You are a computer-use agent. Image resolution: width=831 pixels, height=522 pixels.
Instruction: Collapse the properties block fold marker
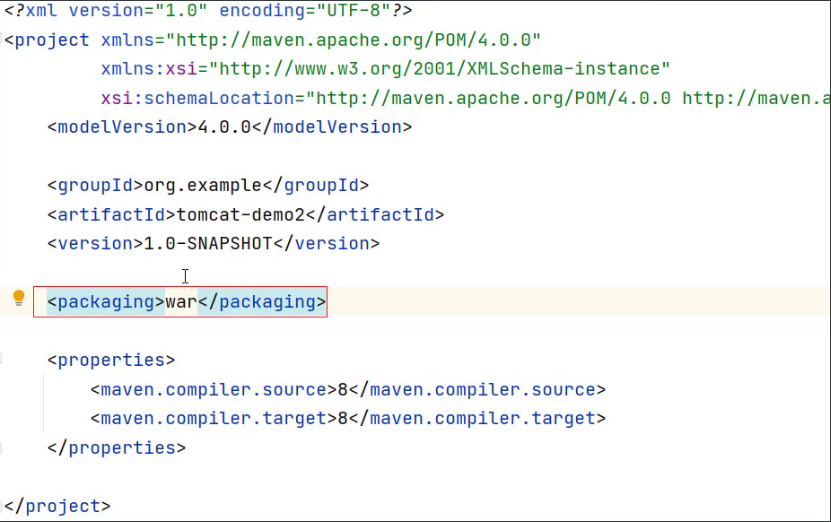click(x=1, y=359)
